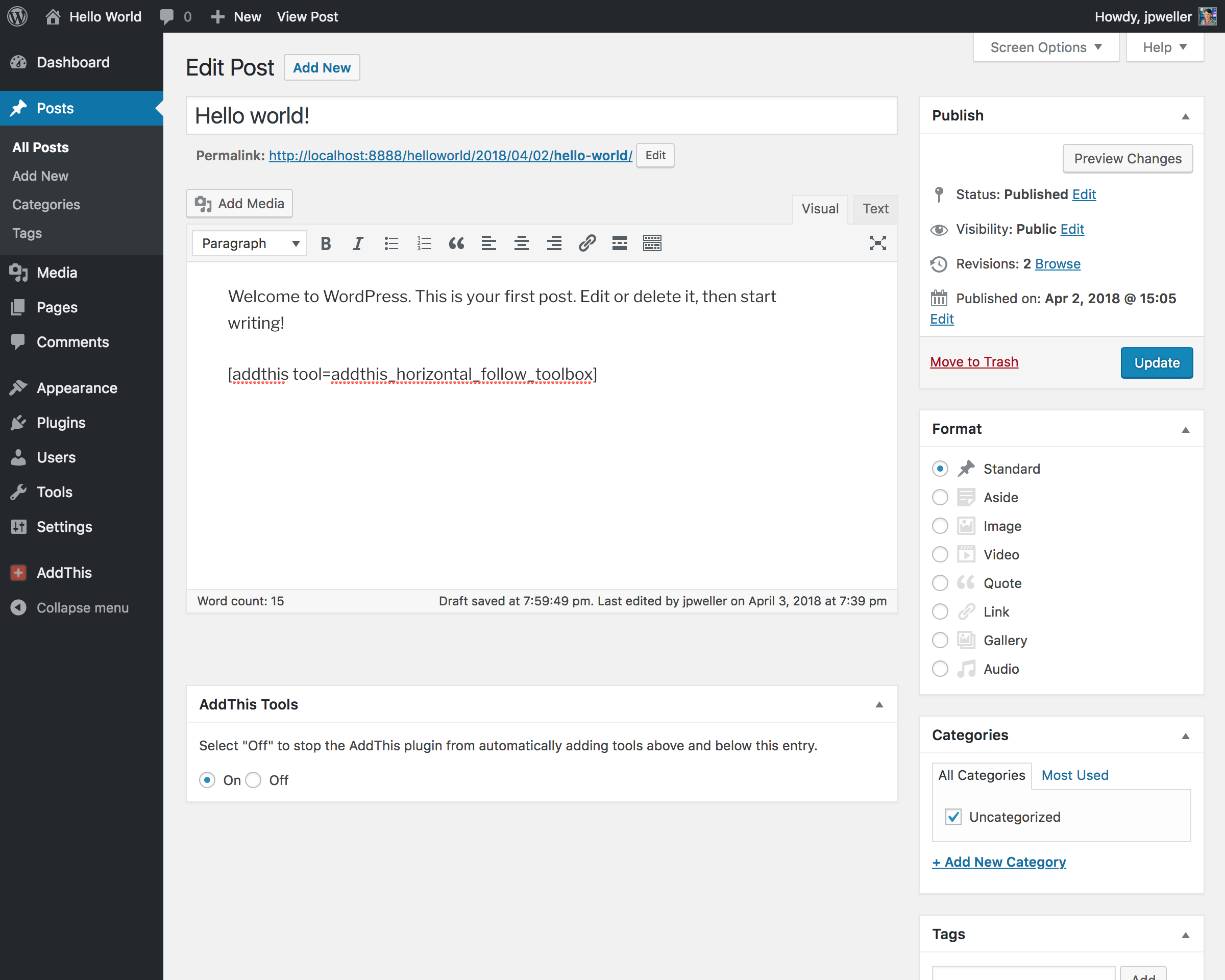This screenshot has height=980, width=1225.
Task: Click the Insert link icon
Action: point(587,243)
